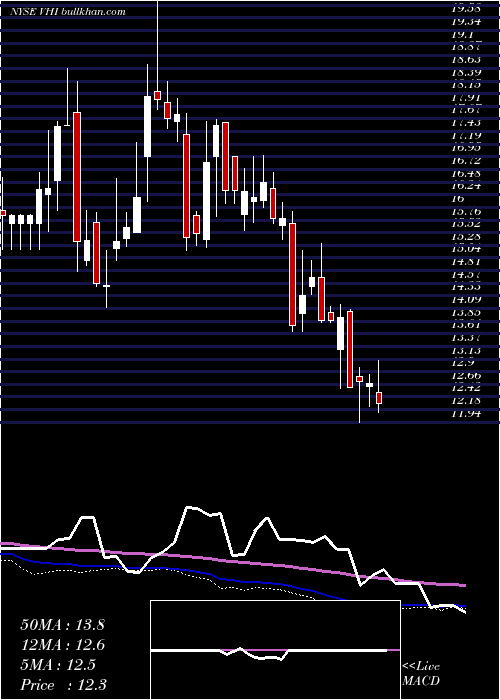Click the 14.09 price axis label
The width and height of the screenshot is (500, 700).
point(466,299)
